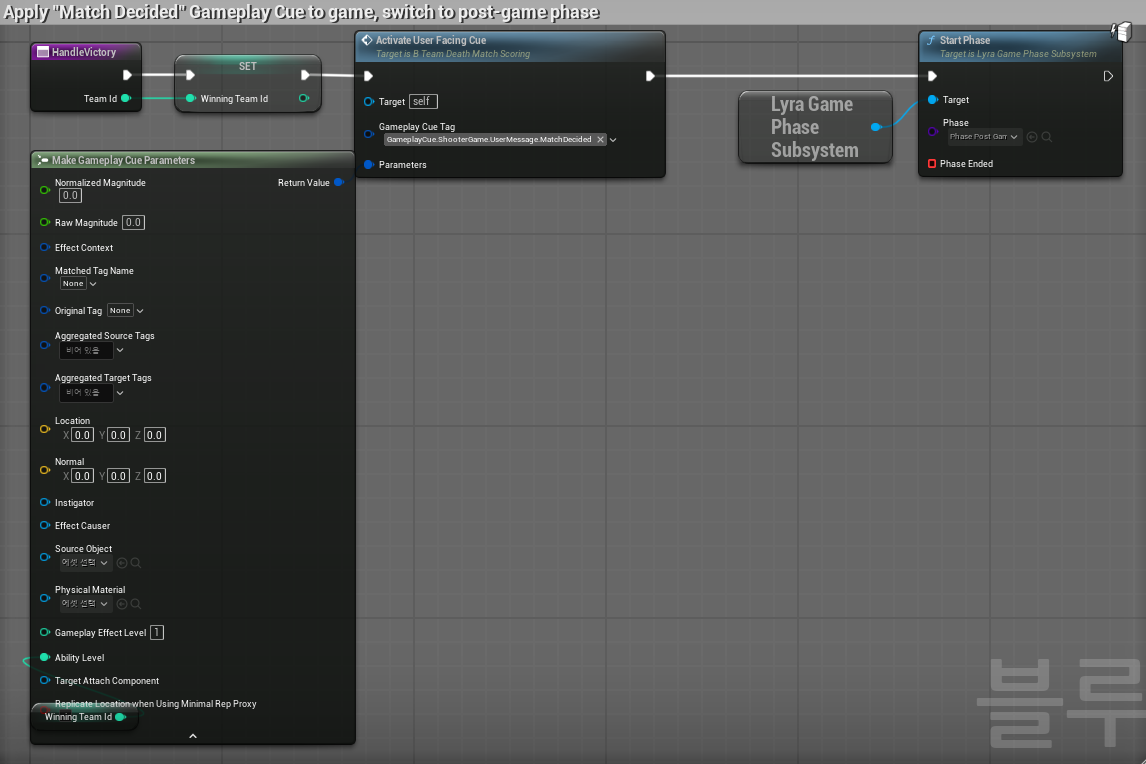Click the Normal X value field
The width and height of the screenshot is (1146, 764).
(82, 476)
